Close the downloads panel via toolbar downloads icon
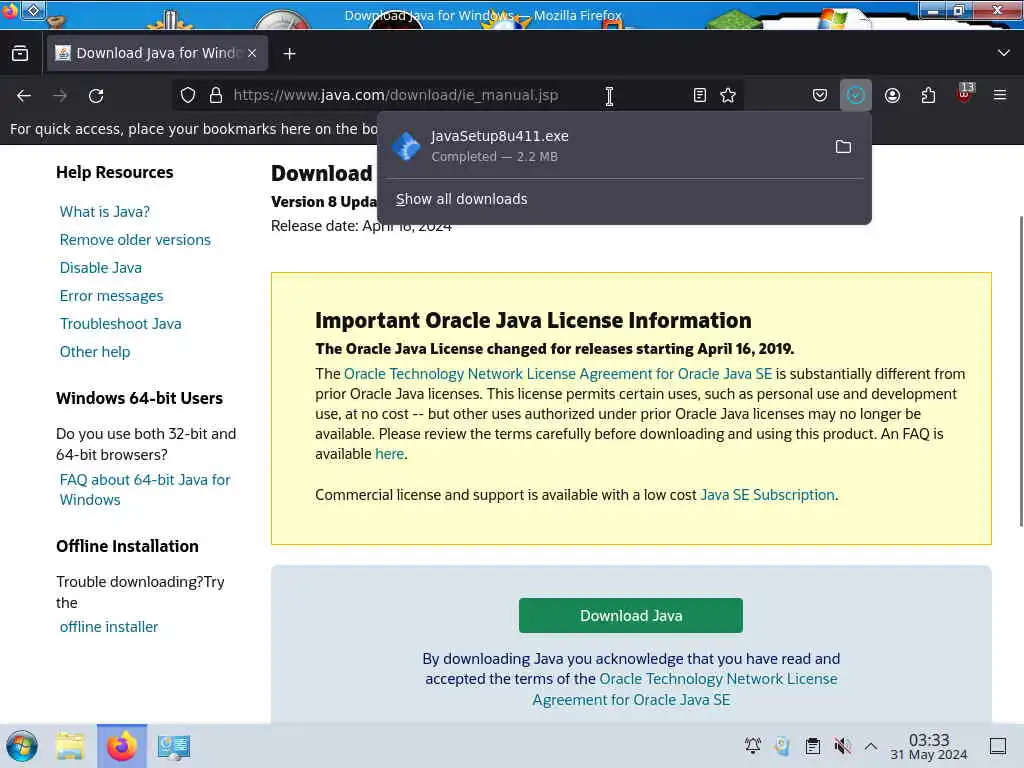Screen dimensions: 1024x768 [x=856, y=95]
